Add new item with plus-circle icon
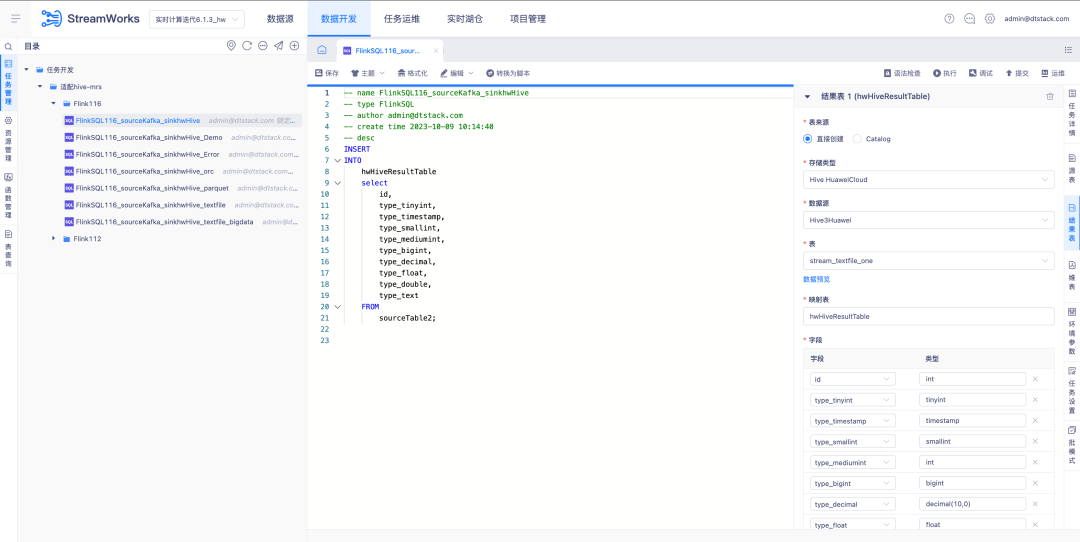 (x=294, y=45)
